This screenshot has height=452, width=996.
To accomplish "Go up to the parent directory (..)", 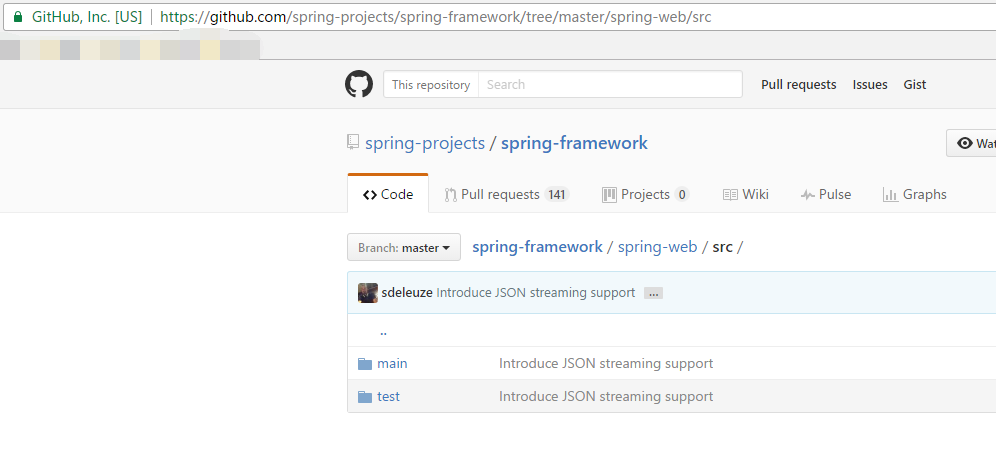I will (x=383, y=331).
